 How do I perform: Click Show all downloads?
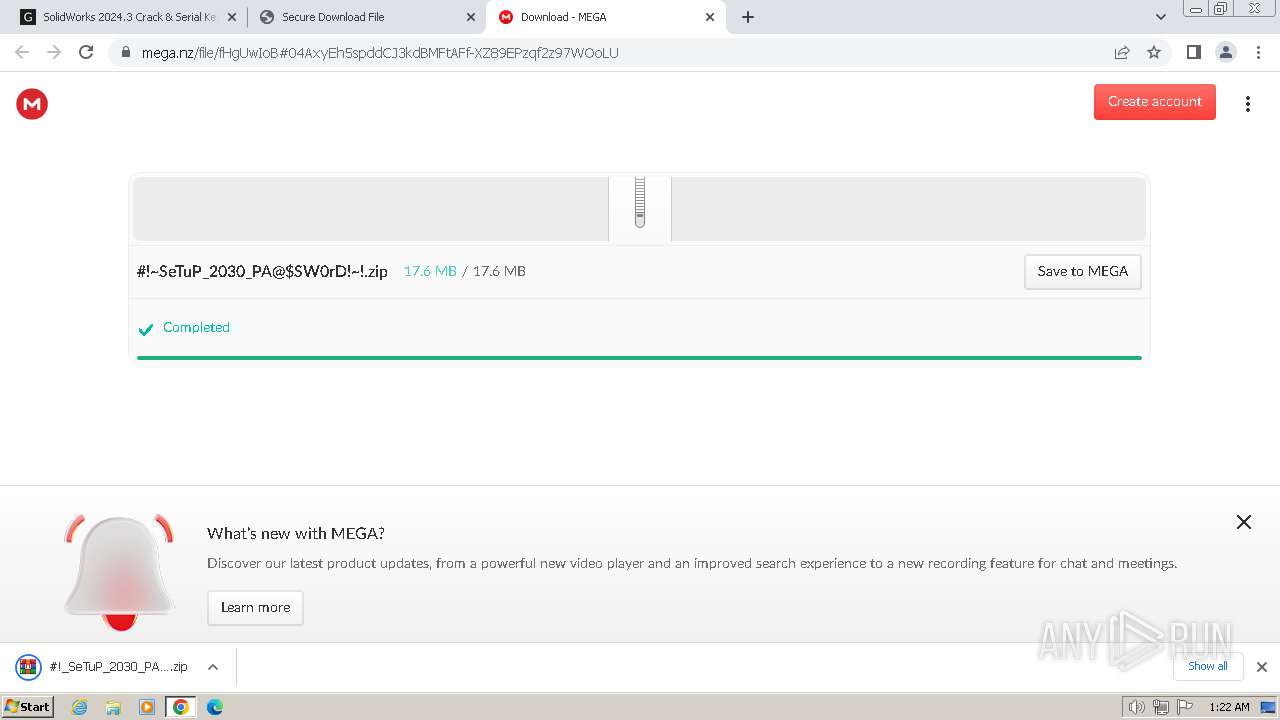[1208, 666]
